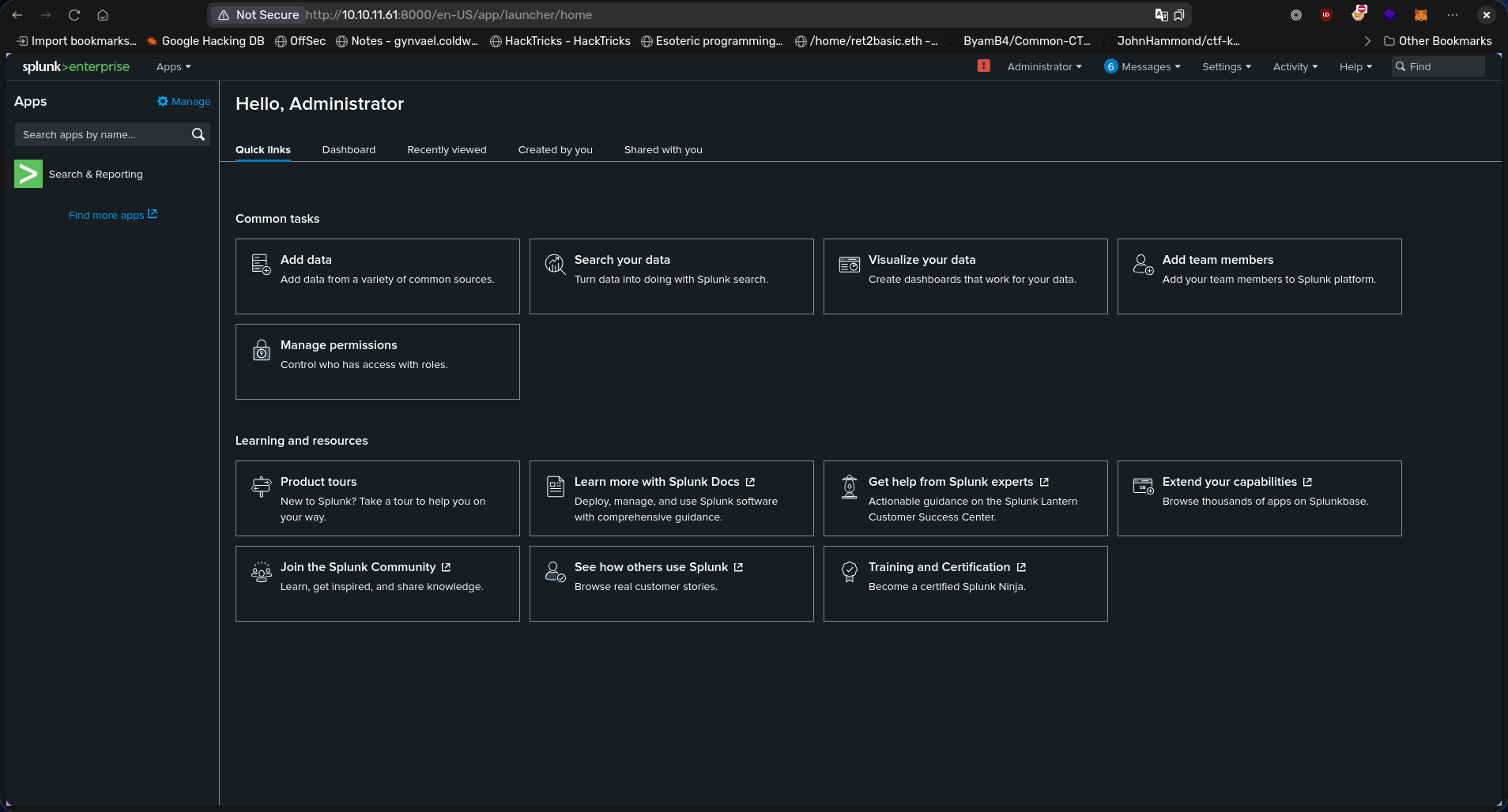Click the Training and Certification badge icon
Viewport: 1508px width, 812px height.
point(850,572)
